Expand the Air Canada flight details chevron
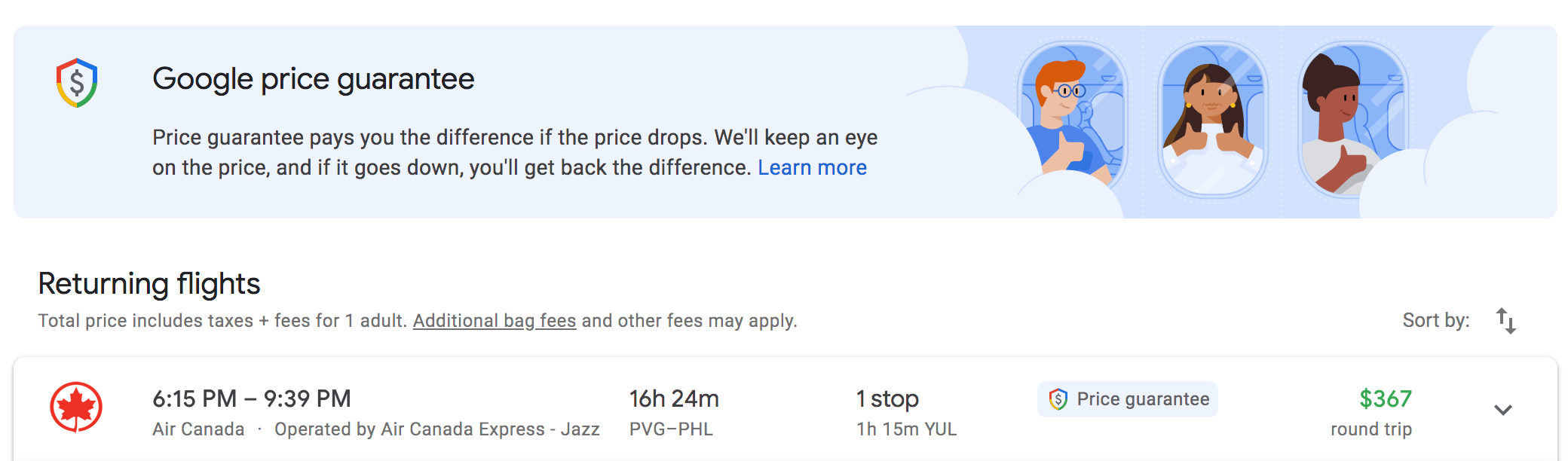Screen dimensions: 1568x461 point(1503,411)
